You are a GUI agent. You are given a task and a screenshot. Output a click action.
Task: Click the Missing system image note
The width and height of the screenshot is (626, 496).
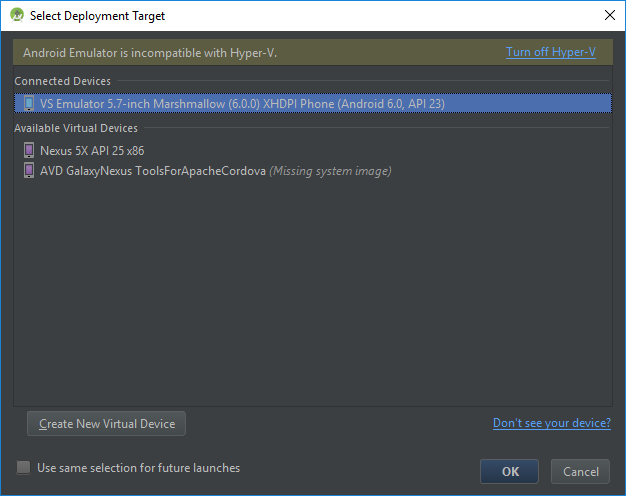point(330,171)
